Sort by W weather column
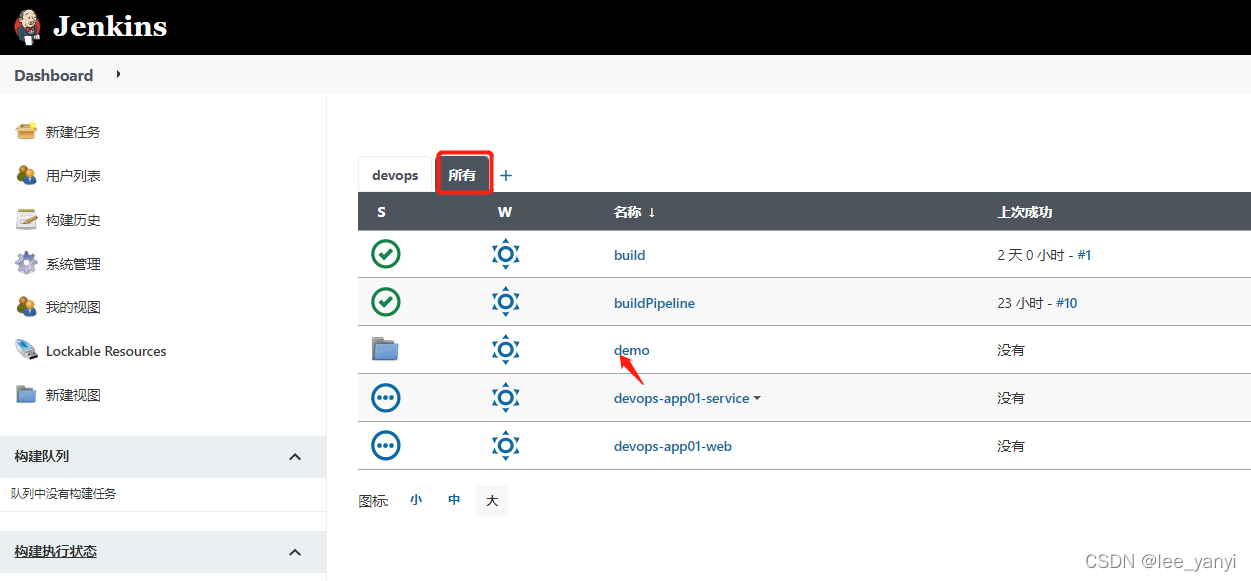Screen dimensions: 1251x581 coord(505,212)
